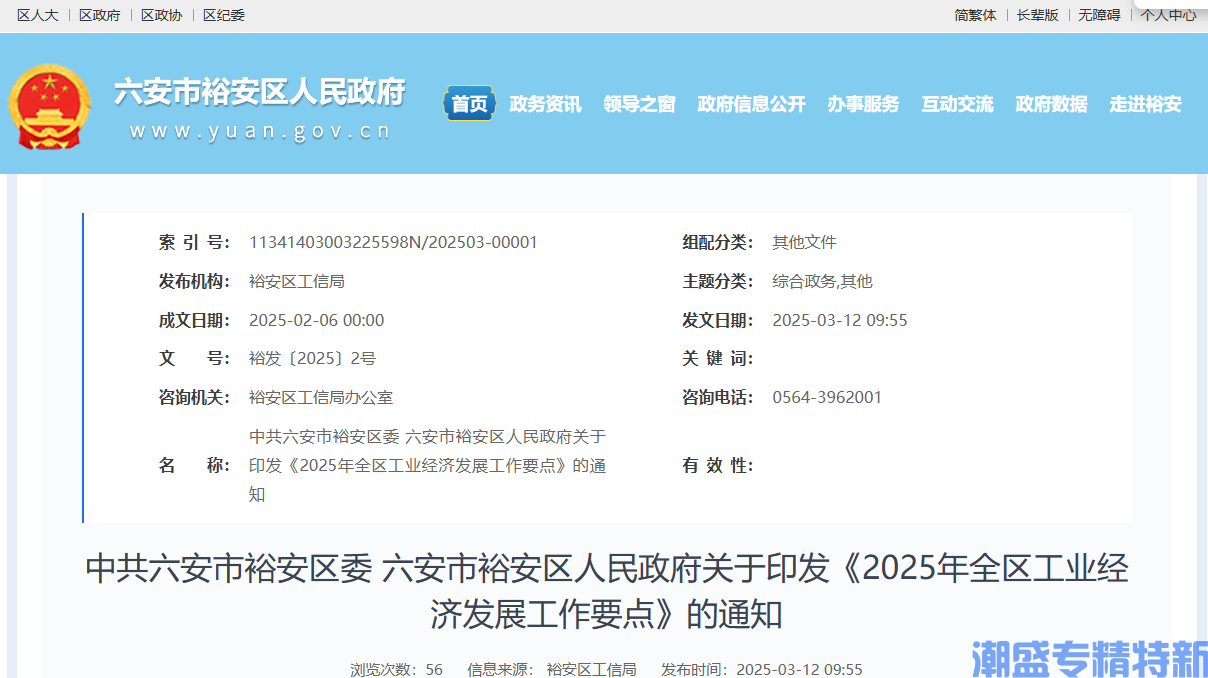Click the 裕安区工信局 information source text
This screenshot has height=678, width=1208.
591,669
